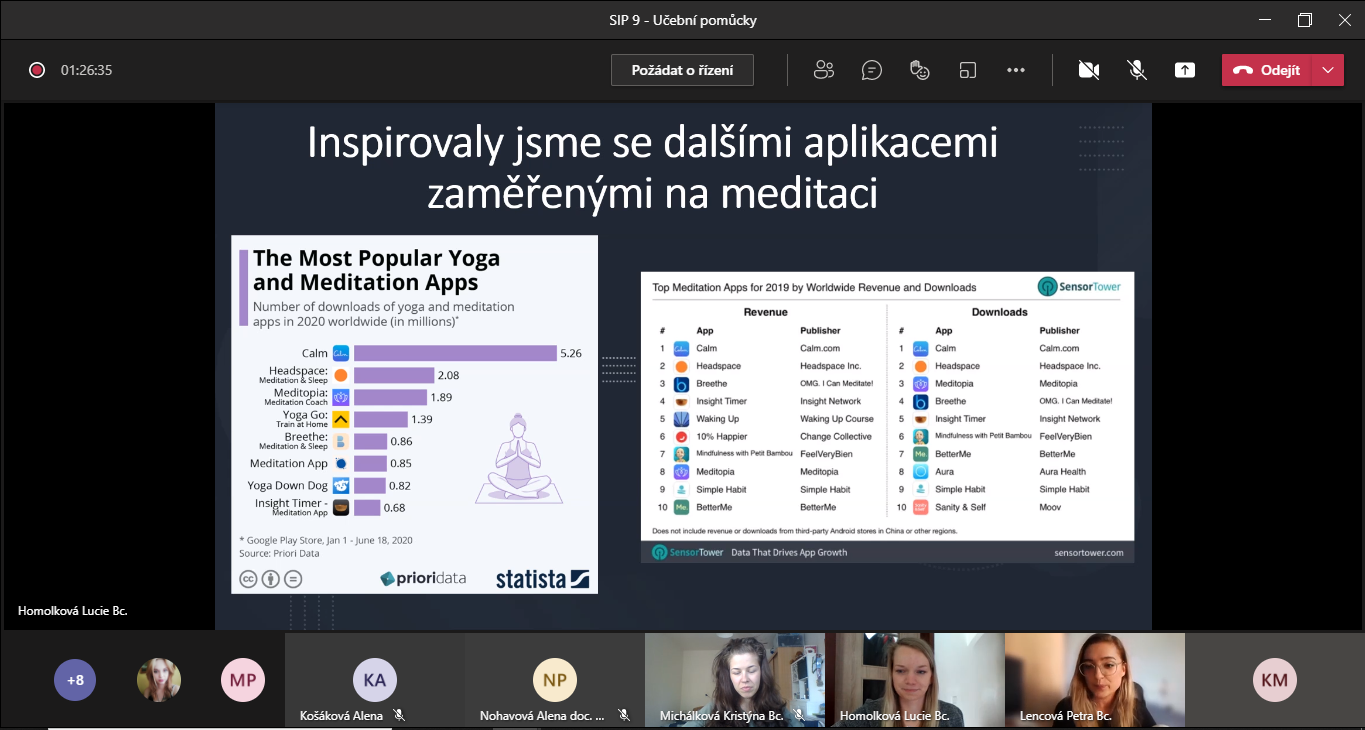Click the Yoga Down Dog label
The width and height of the screenshot is (1365, 730).
[287, 485]
